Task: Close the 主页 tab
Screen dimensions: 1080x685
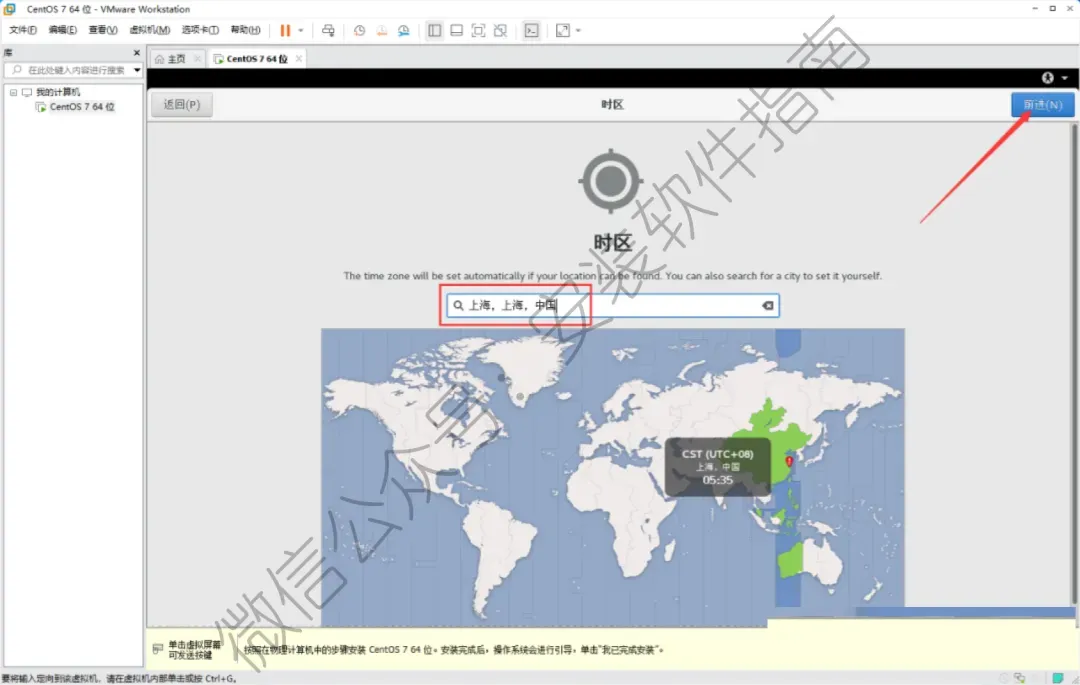Action: [198, 59]
